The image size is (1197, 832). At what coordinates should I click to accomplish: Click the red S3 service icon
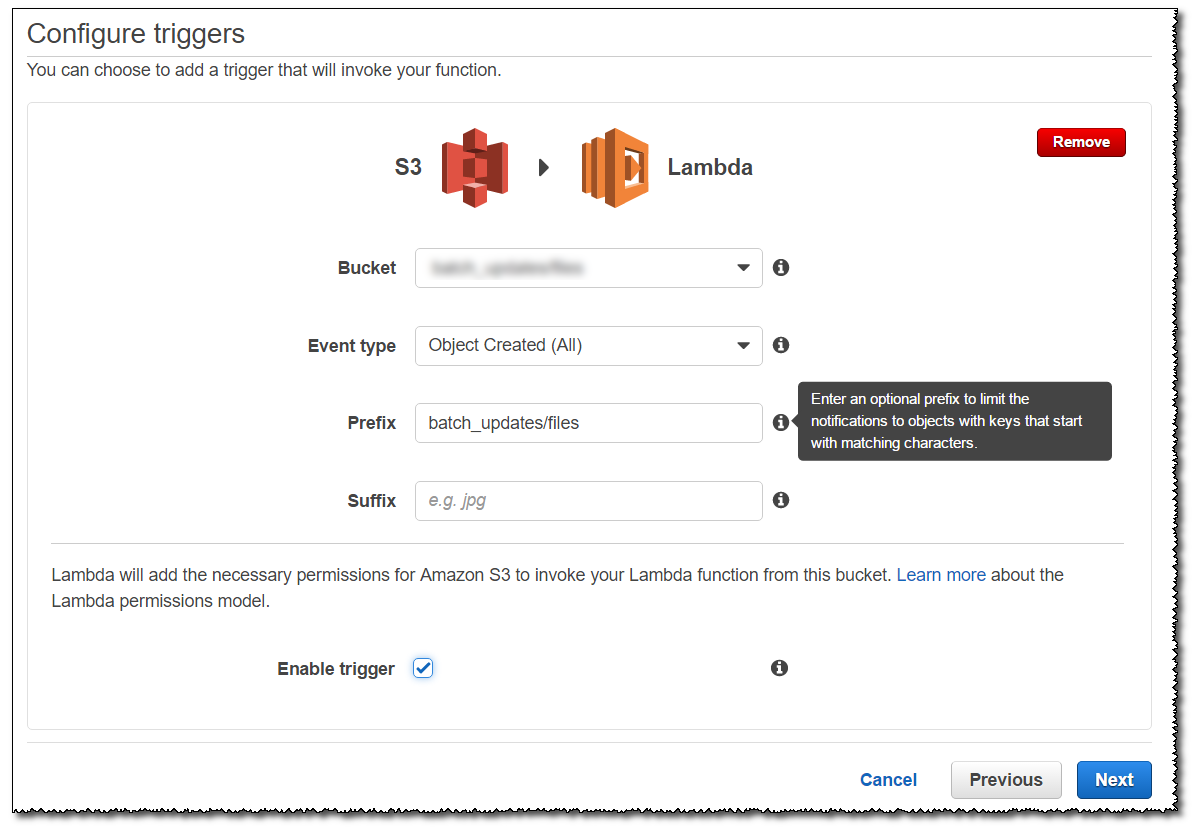click(475, 167)
